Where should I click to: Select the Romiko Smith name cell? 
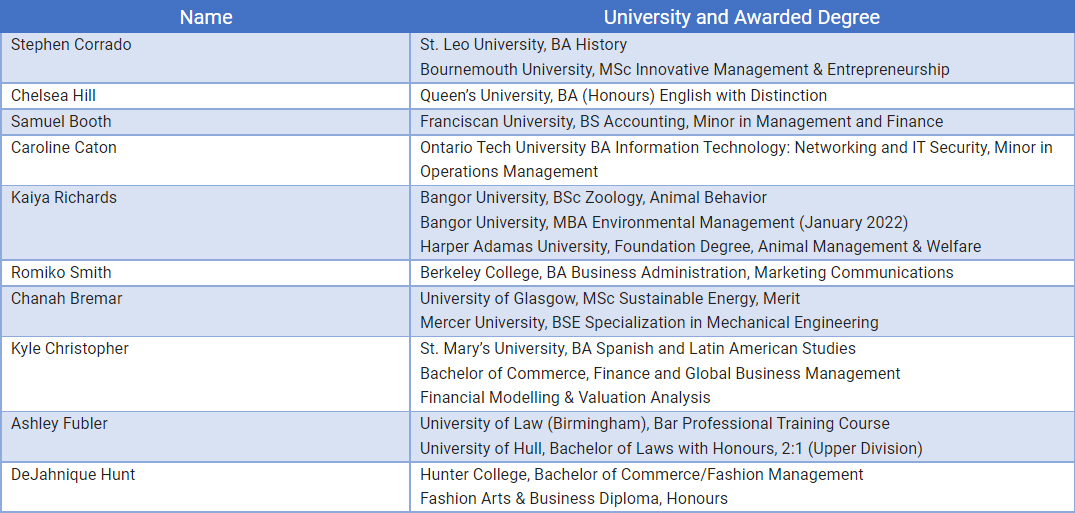pos(61,273)
